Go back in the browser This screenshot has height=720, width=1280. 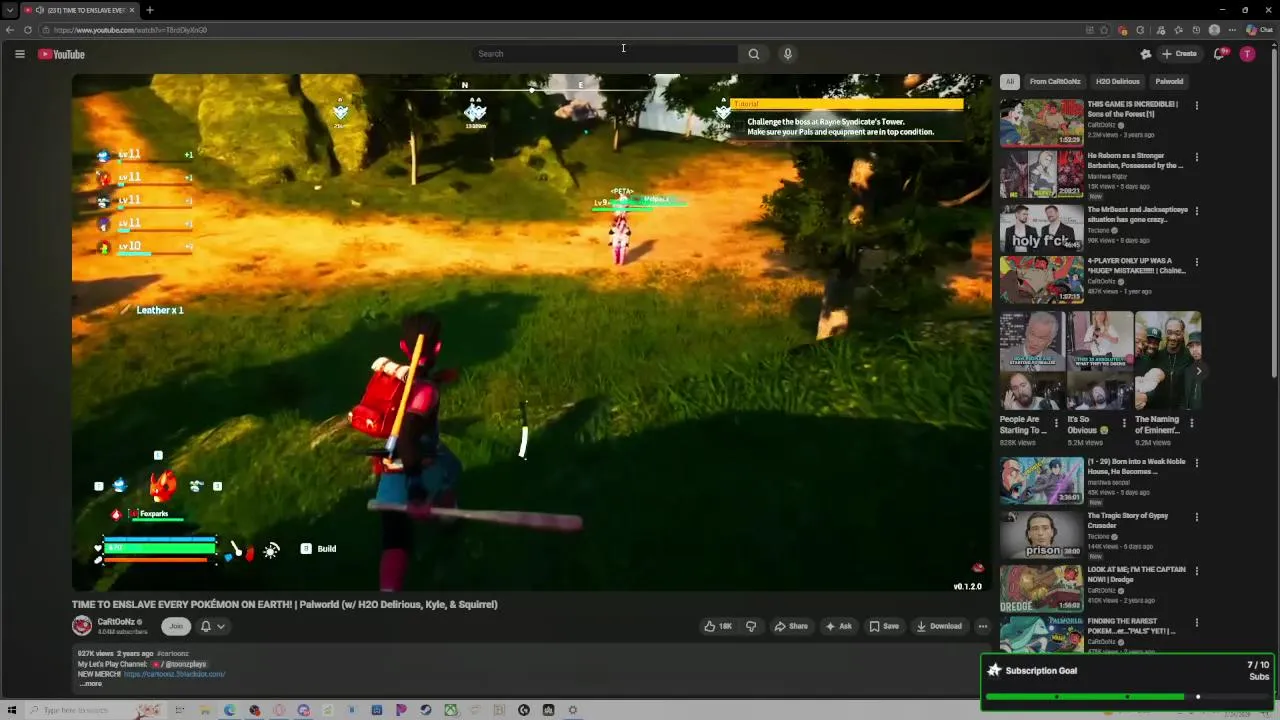(x=10, y=30)
